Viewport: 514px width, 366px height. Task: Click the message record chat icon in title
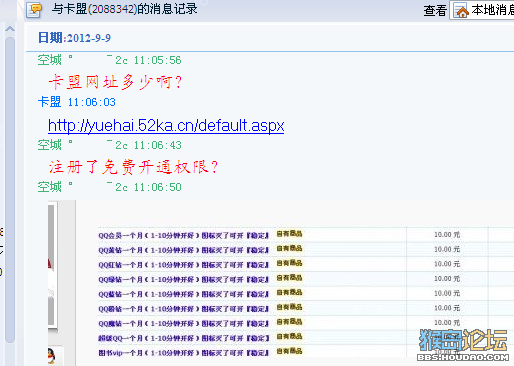click(35, 10)
